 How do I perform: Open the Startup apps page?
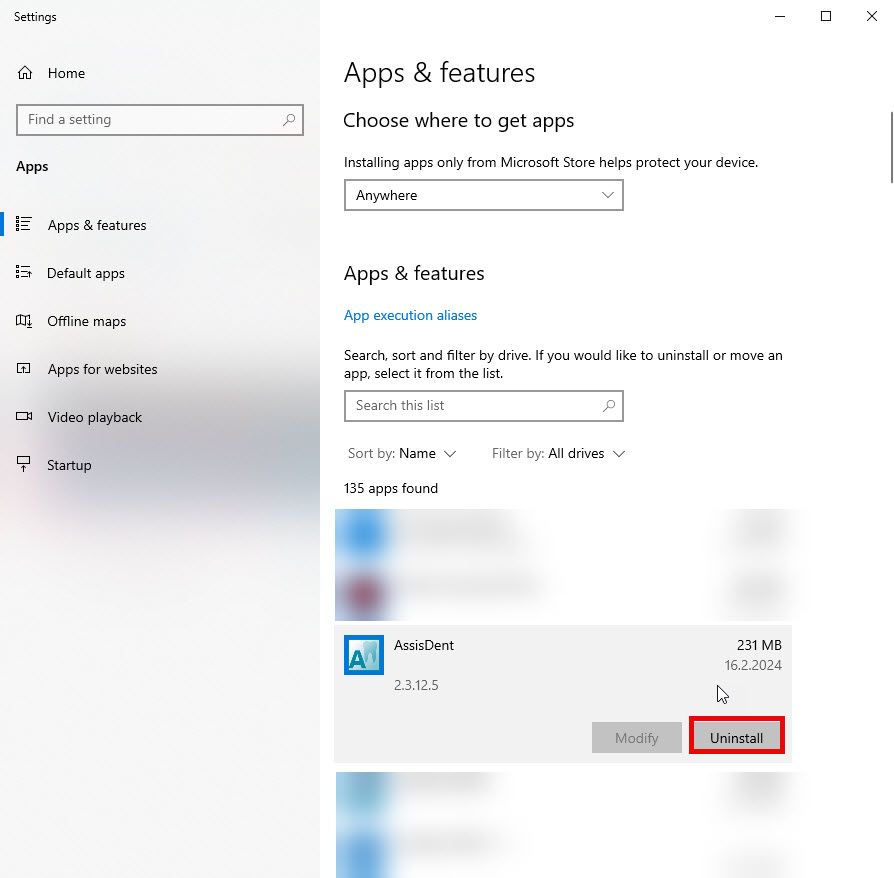click(x=69, y=465)
